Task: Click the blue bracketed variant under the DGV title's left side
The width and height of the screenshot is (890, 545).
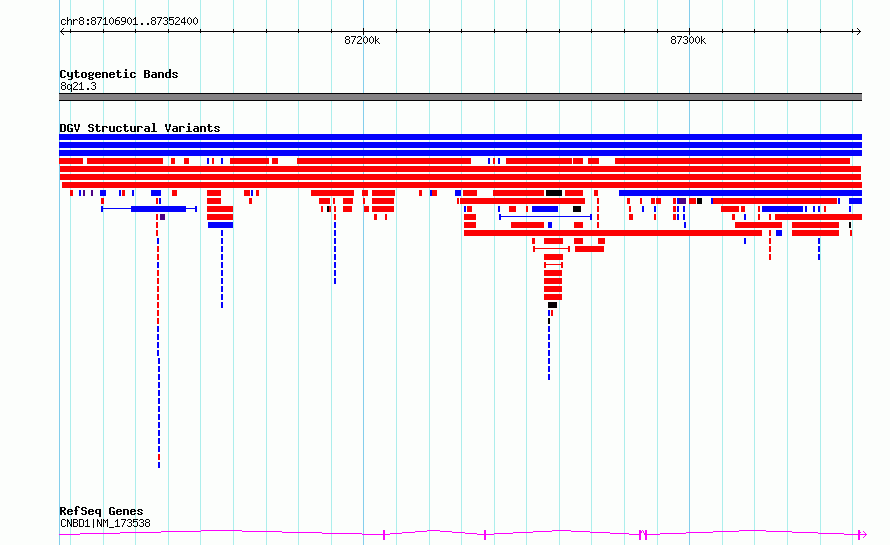Action: (x=149, y=209)
